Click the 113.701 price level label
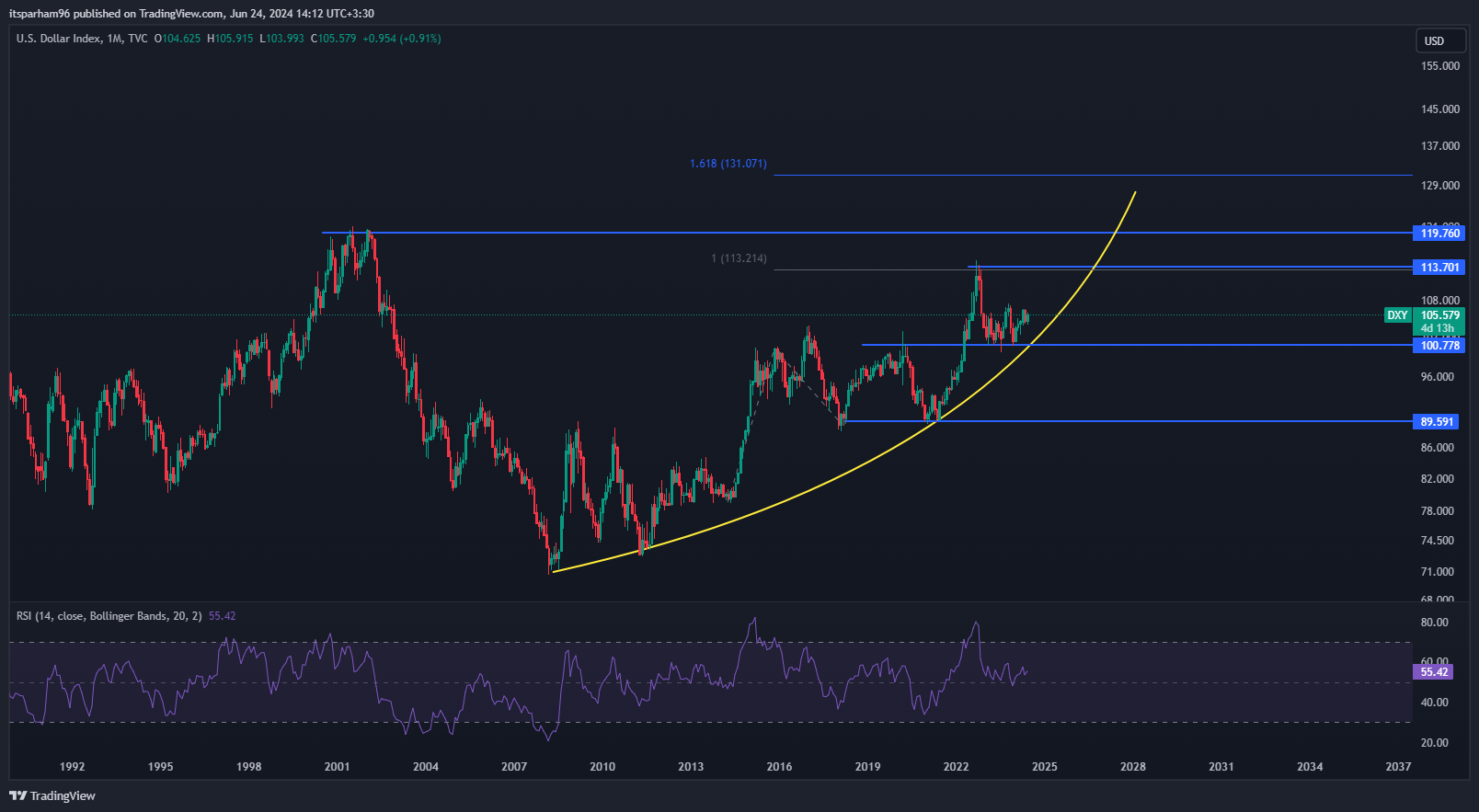 [x=1439, y=268]
